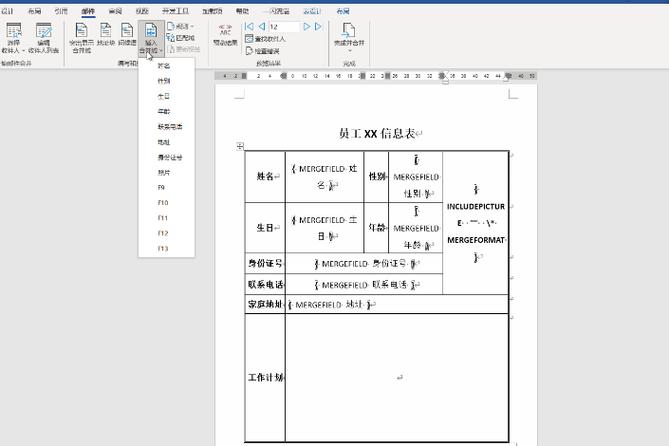Click the greyed 更新标签 update labels button
Screen dimensions: 669x446
184,49
